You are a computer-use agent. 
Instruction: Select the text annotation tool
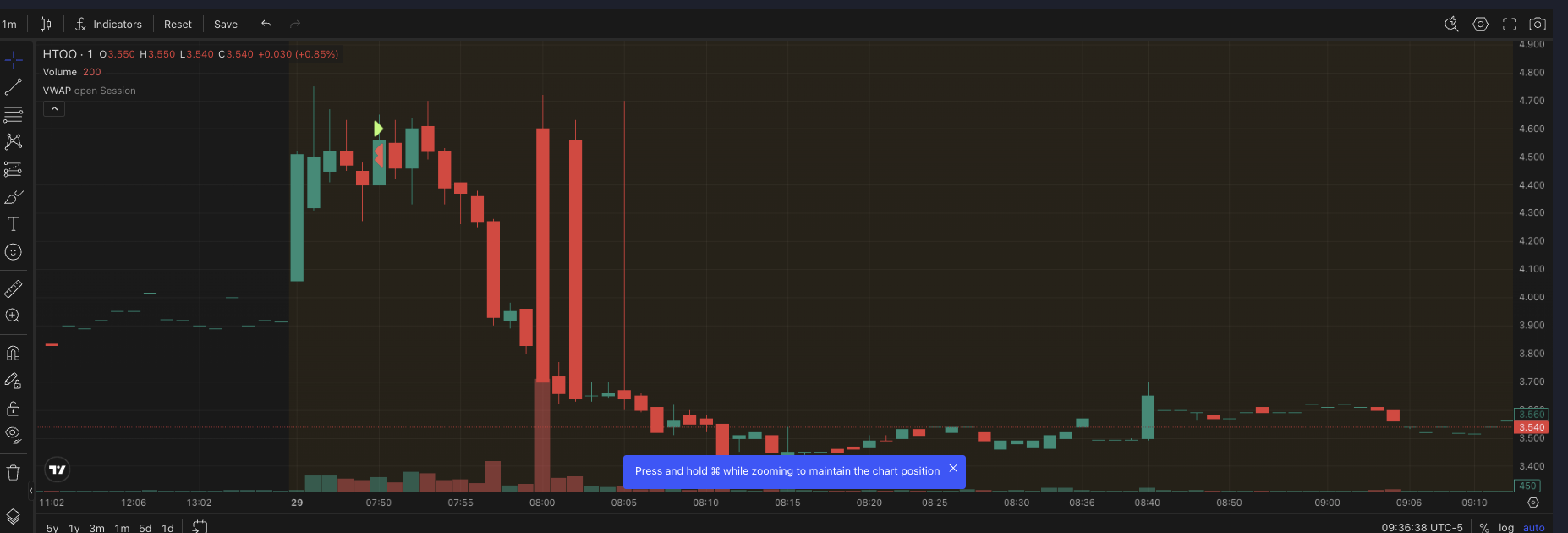click(14, 224)
